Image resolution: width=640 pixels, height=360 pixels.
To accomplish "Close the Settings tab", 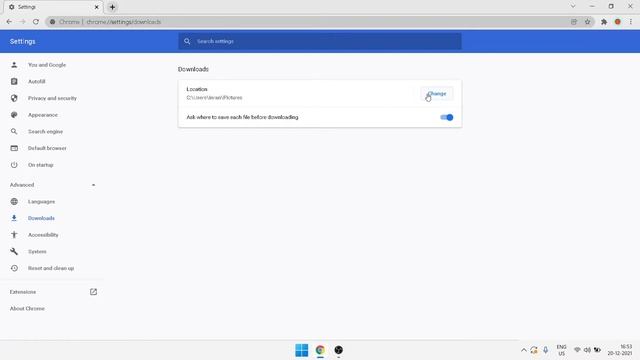I will click(97, 7).
